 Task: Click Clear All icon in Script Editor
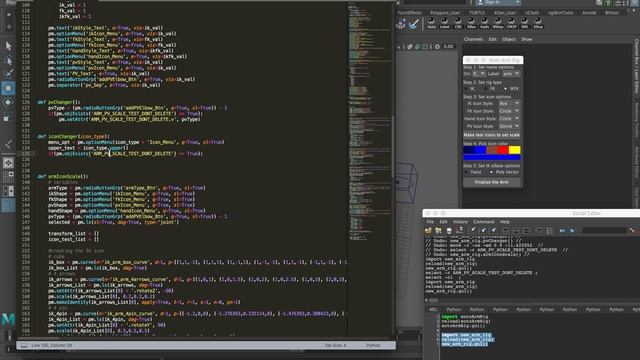point(493,231)
